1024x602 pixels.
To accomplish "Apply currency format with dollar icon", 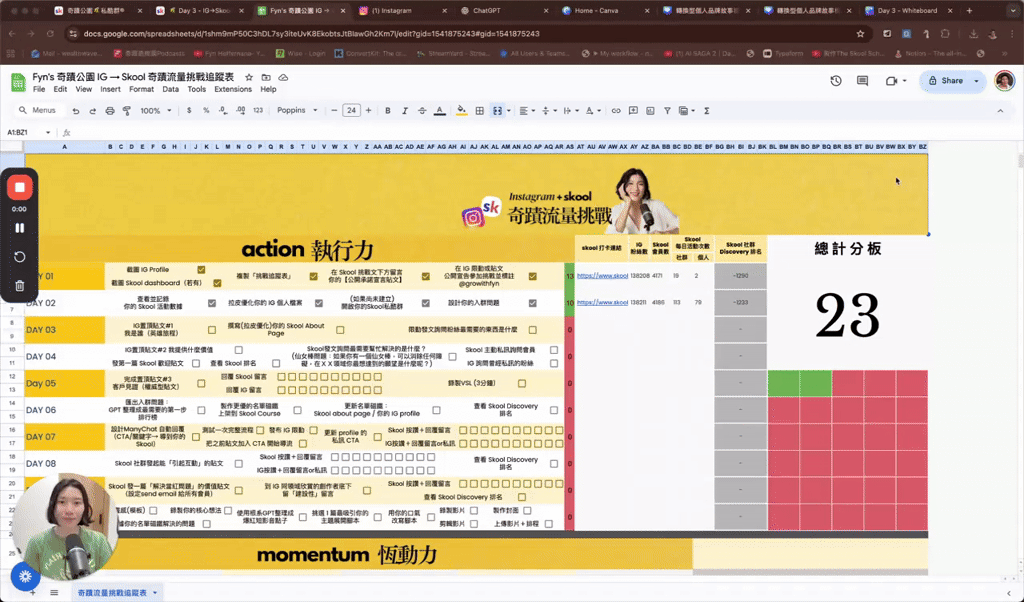I will (189, 110).
